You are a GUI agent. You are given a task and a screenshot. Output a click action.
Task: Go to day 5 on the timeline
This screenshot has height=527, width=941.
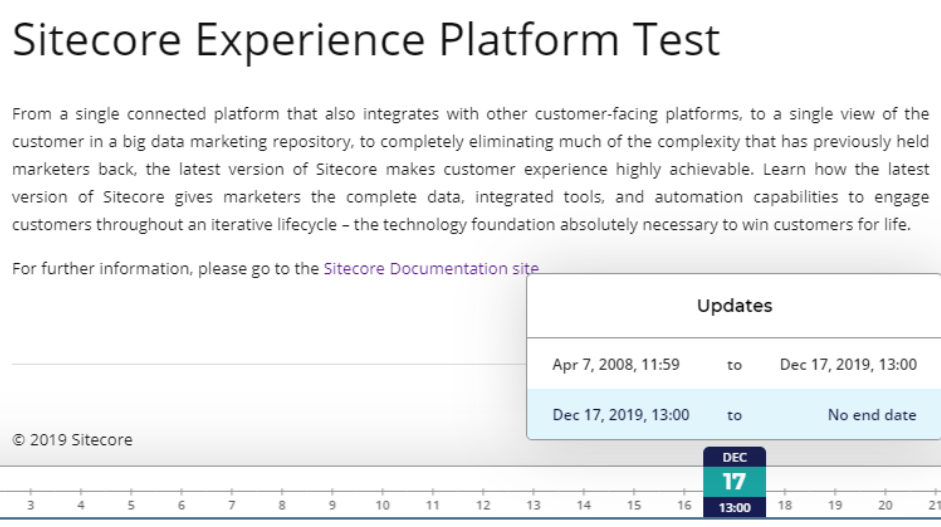point(131,505)
